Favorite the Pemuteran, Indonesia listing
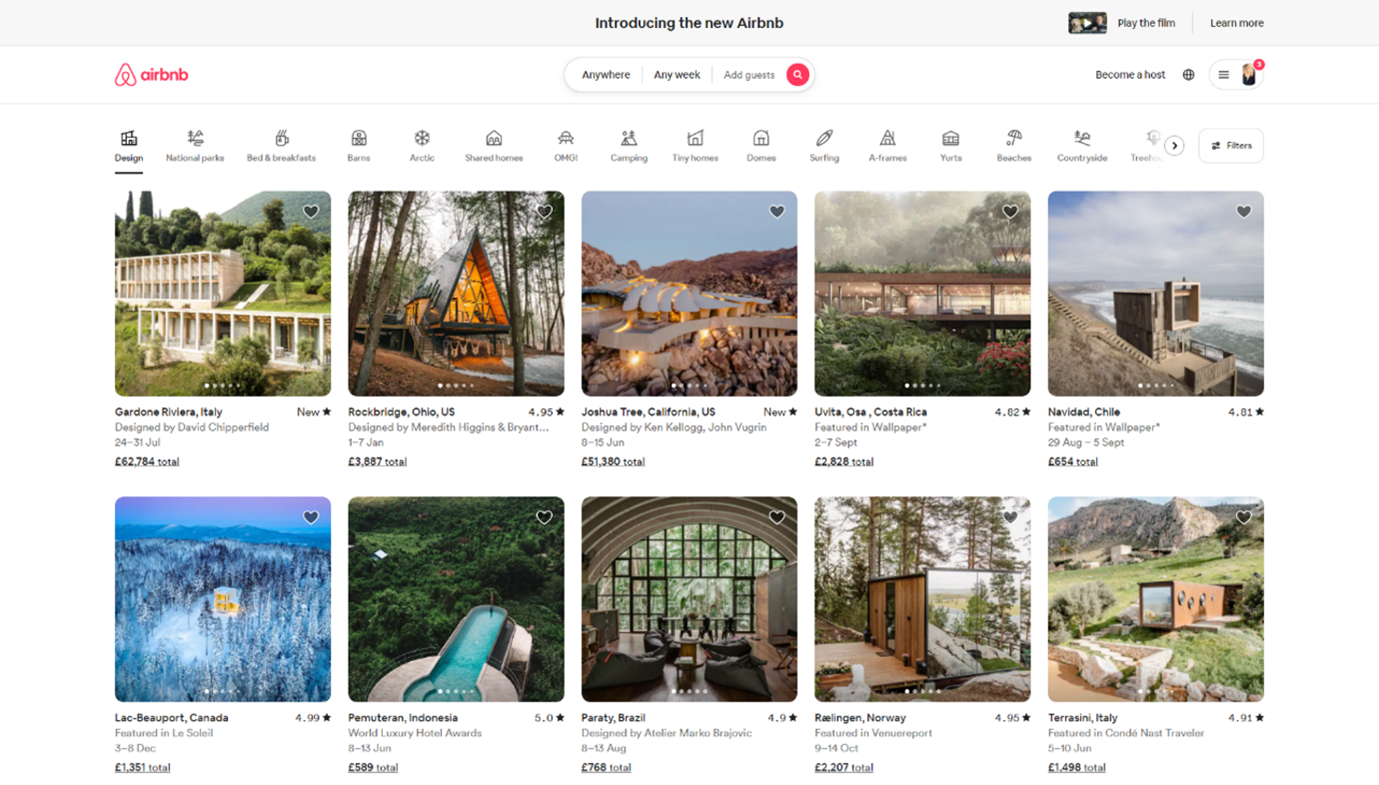The image size is (1379, 785). 544,517
